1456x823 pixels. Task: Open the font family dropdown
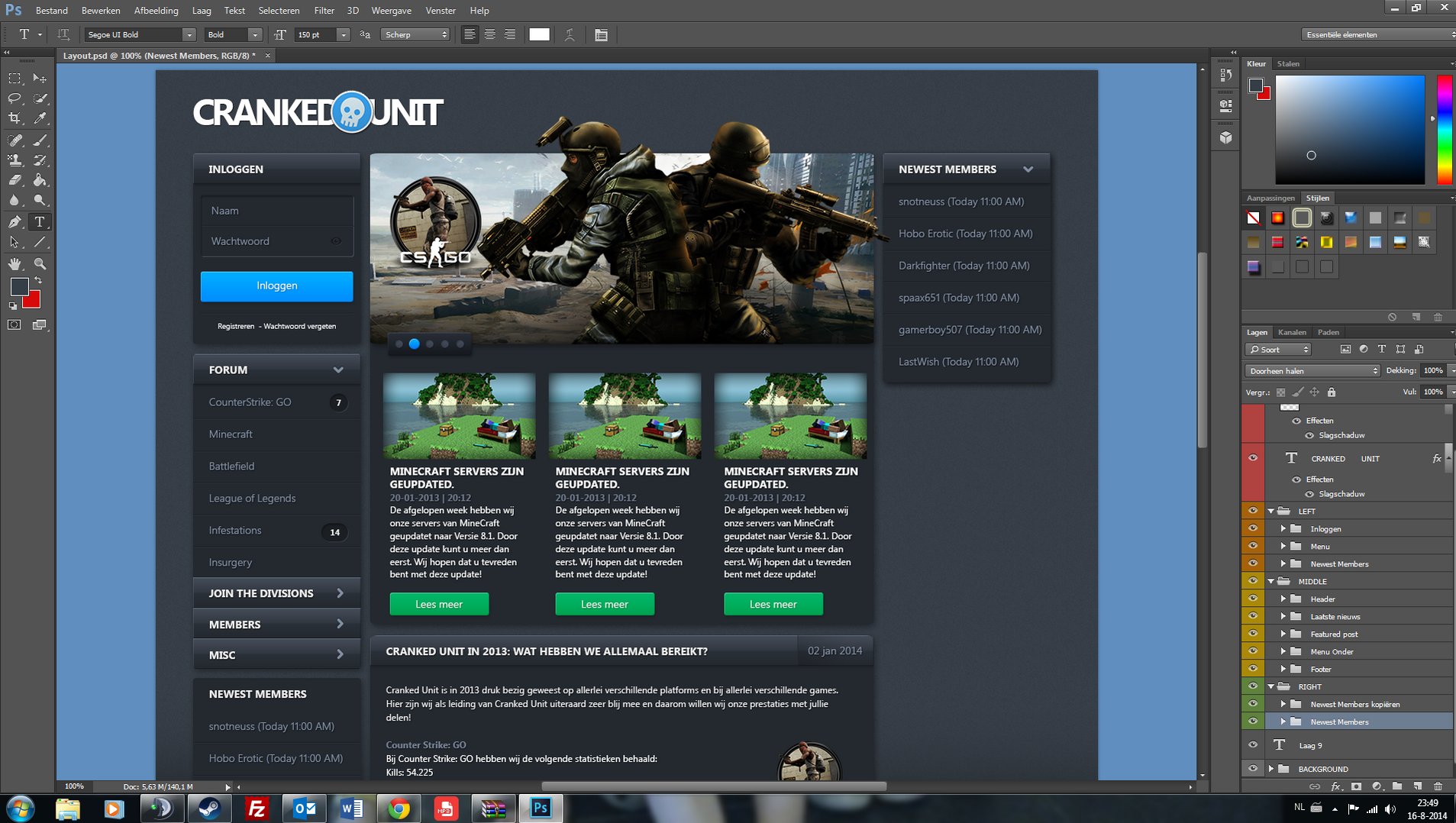[x=188, y=34]
